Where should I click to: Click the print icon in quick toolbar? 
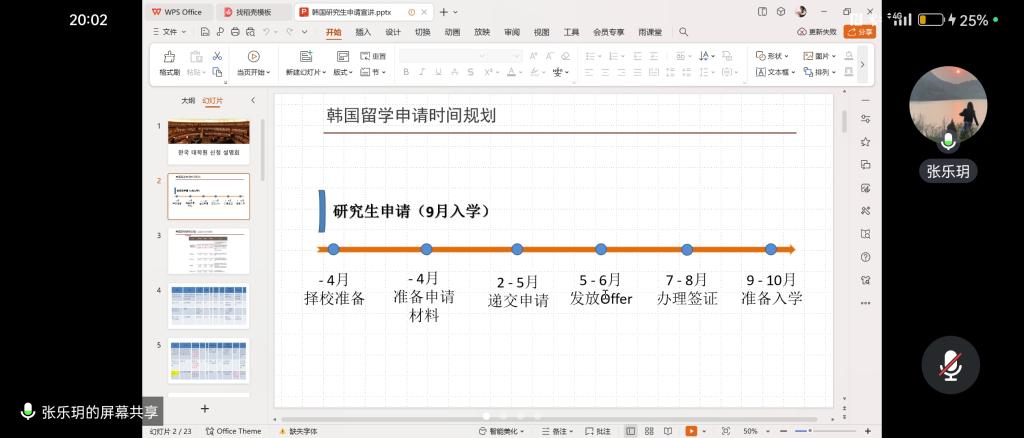point(234,32)
